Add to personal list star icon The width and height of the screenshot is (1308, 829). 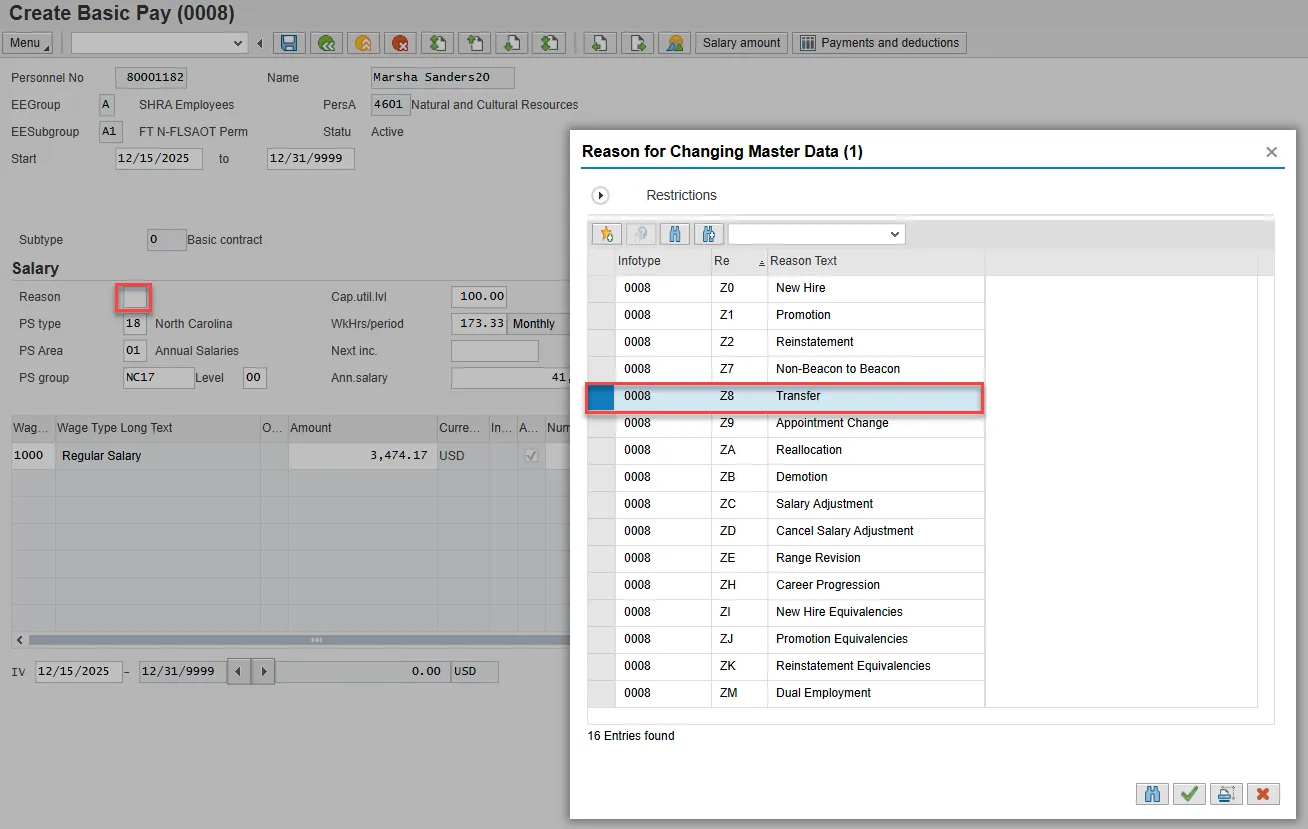point(606,234)
